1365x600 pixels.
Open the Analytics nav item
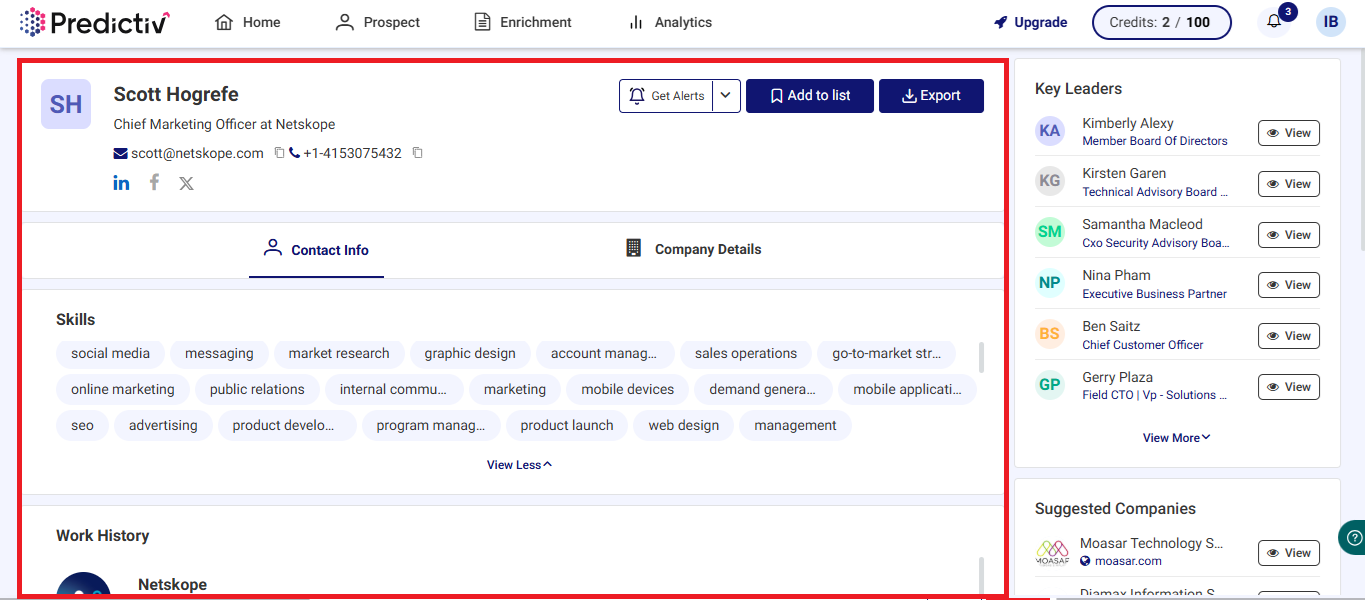pos(670,22)
